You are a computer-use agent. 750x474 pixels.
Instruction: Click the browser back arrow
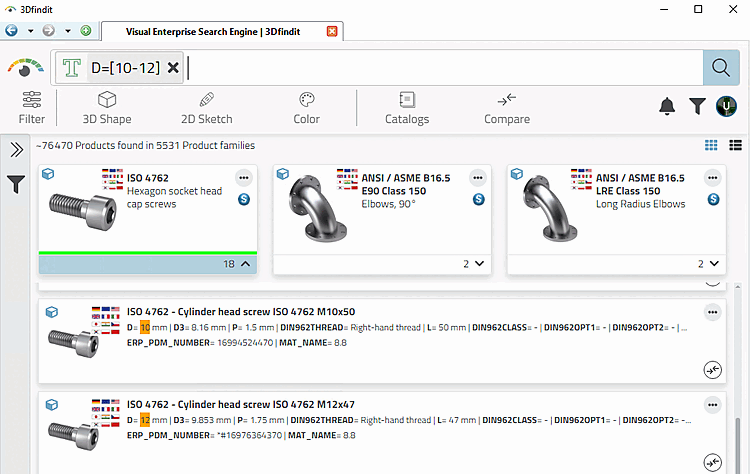click(11, 31)
